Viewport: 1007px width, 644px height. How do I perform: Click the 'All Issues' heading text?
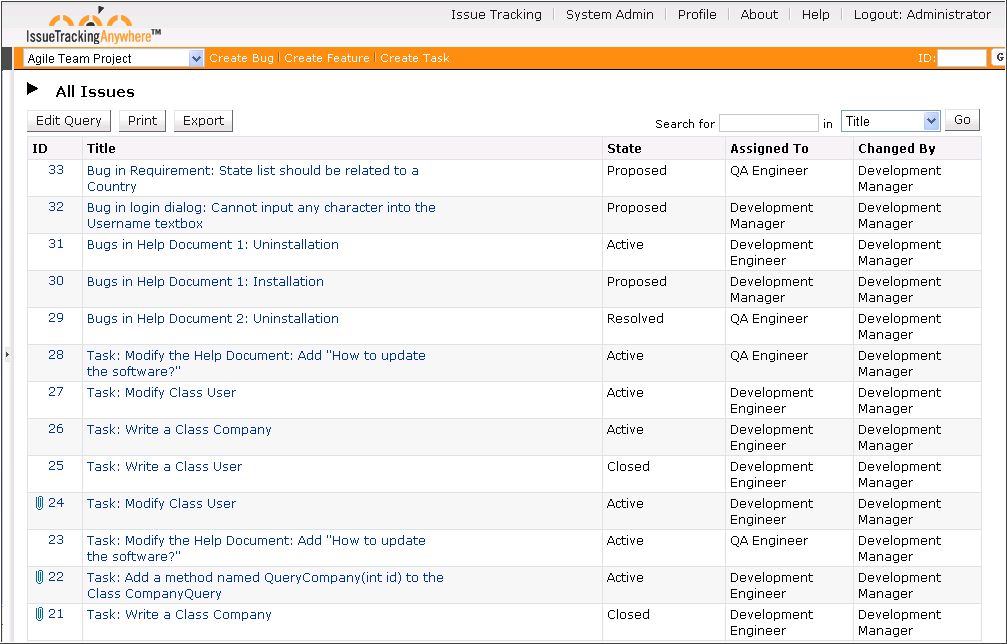pyautogui.click(x=95, y=92)
